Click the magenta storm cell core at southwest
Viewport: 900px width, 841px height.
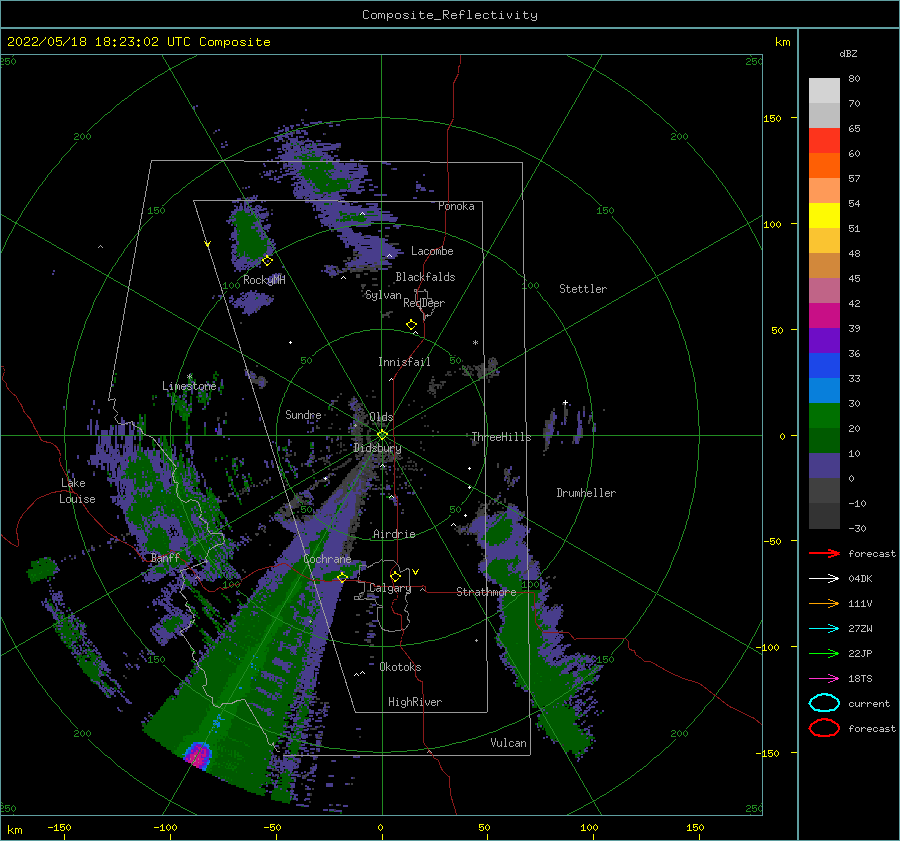click(199, 754)
